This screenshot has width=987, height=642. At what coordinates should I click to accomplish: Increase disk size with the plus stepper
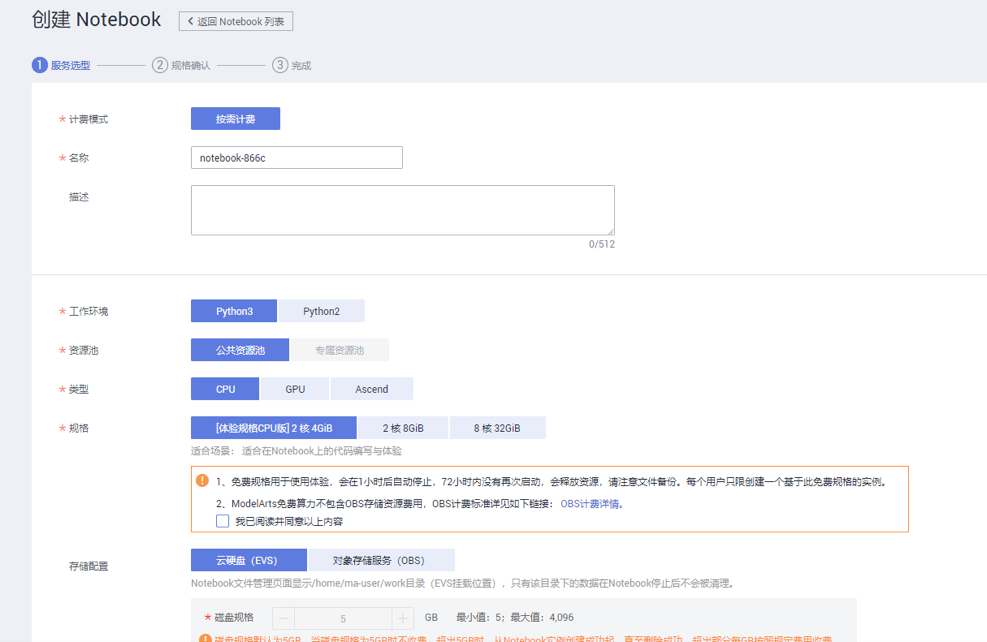tap(400, 617)
